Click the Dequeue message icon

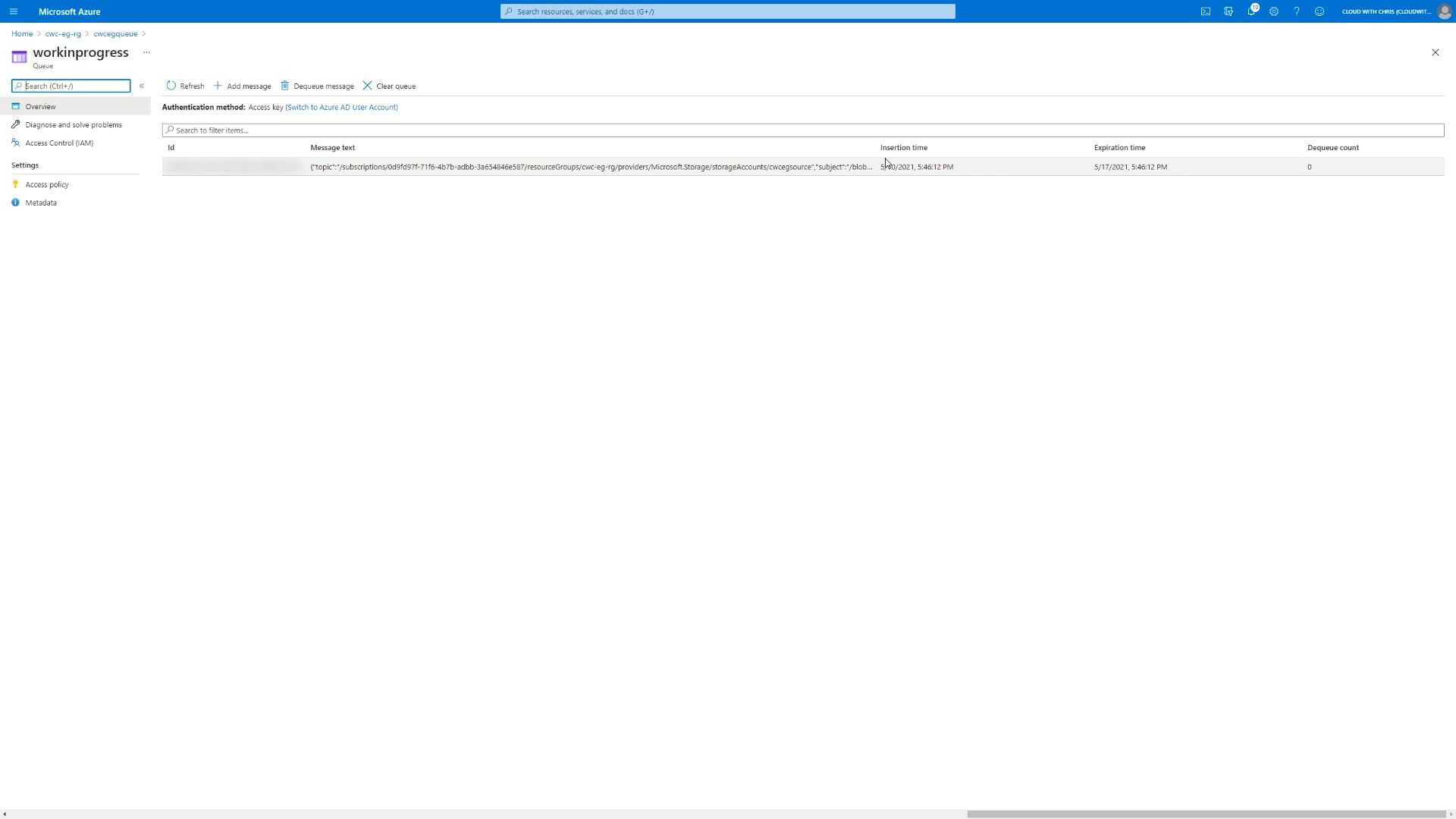pyautogui.click(x=285, y=86)
